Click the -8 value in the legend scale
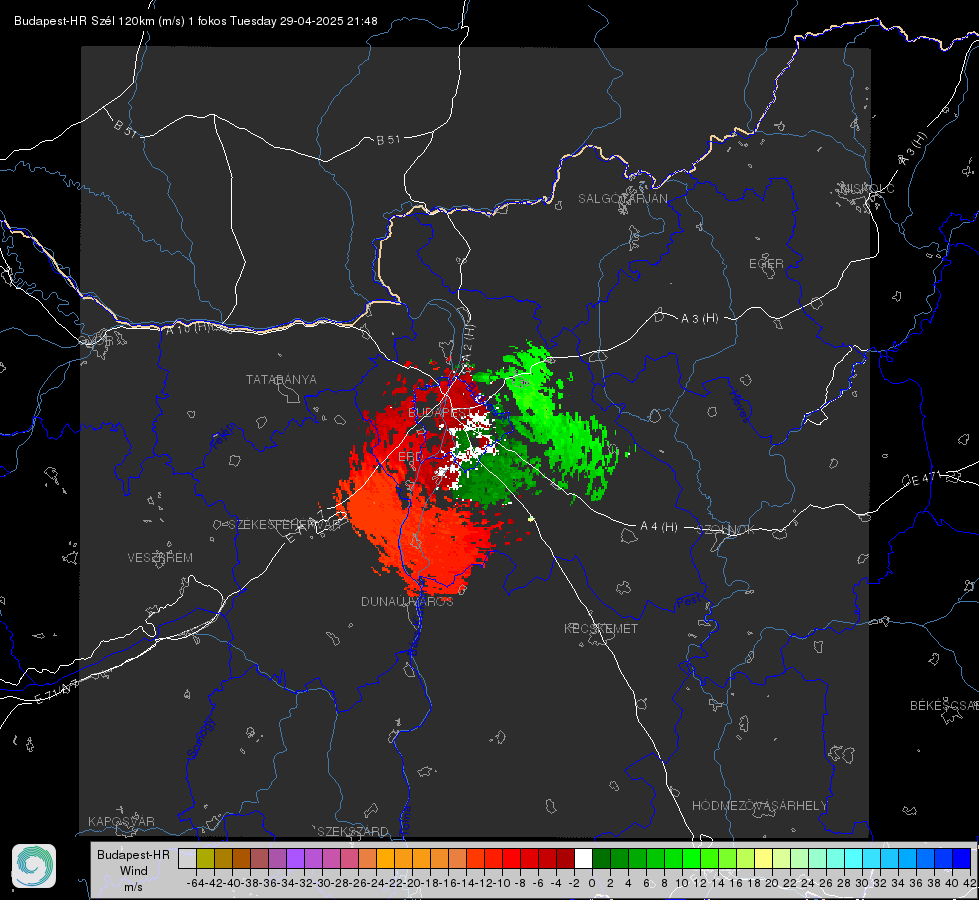The width and height of the screenshot is (979, 900). [519, 883]
